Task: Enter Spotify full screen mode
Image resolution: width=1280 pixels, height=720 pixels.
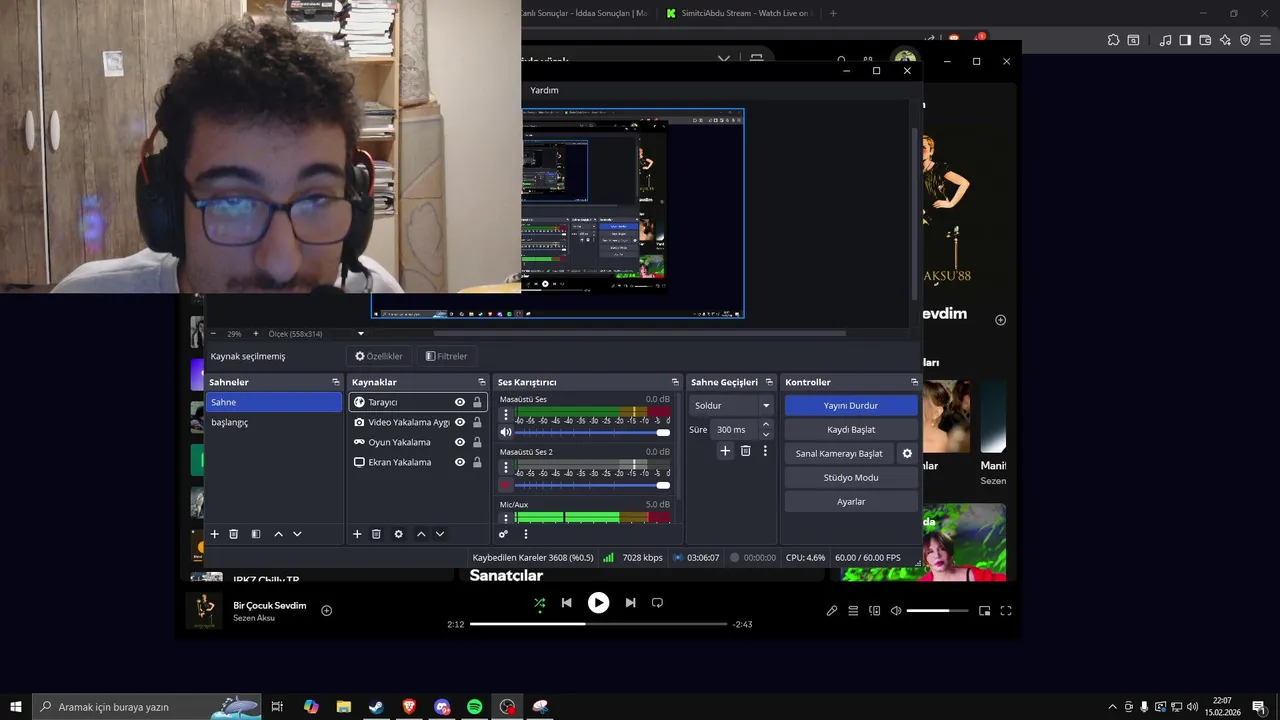Action: tap(1006, 611)
